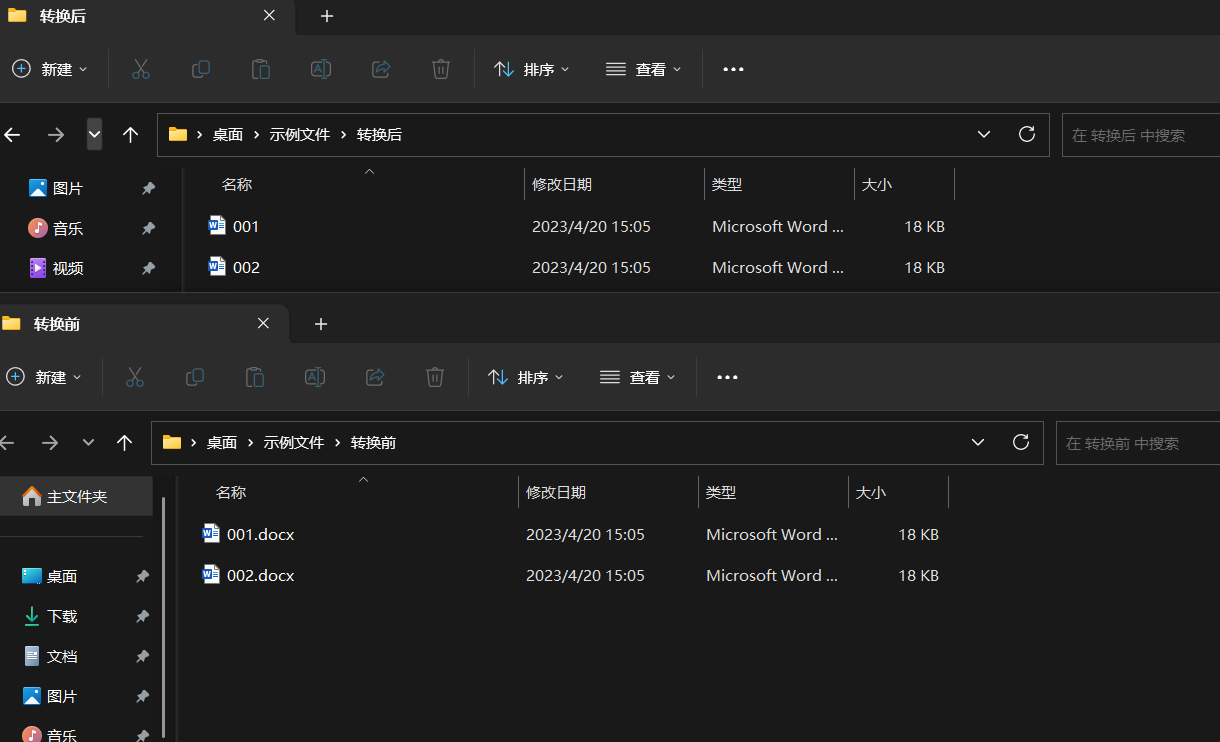
Task: Click 示例文件 breadcrumb in 转换后 address bar
Action: tap(299, 134)
